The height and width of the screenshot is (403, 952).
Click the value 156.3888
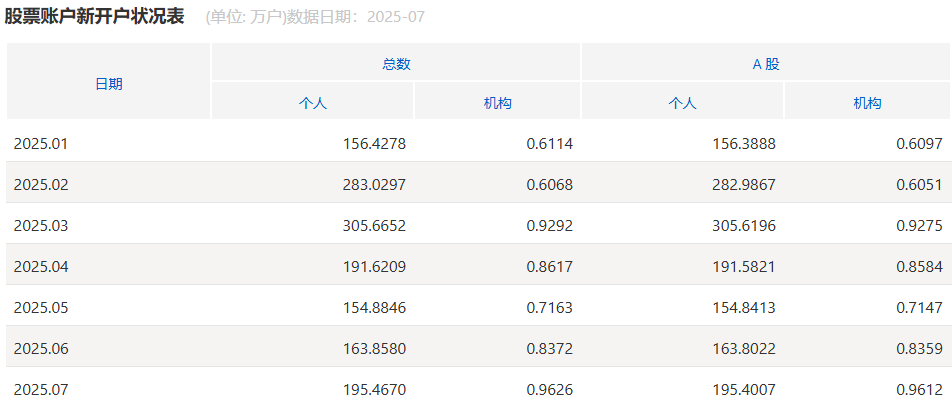(x=744, y=144)
